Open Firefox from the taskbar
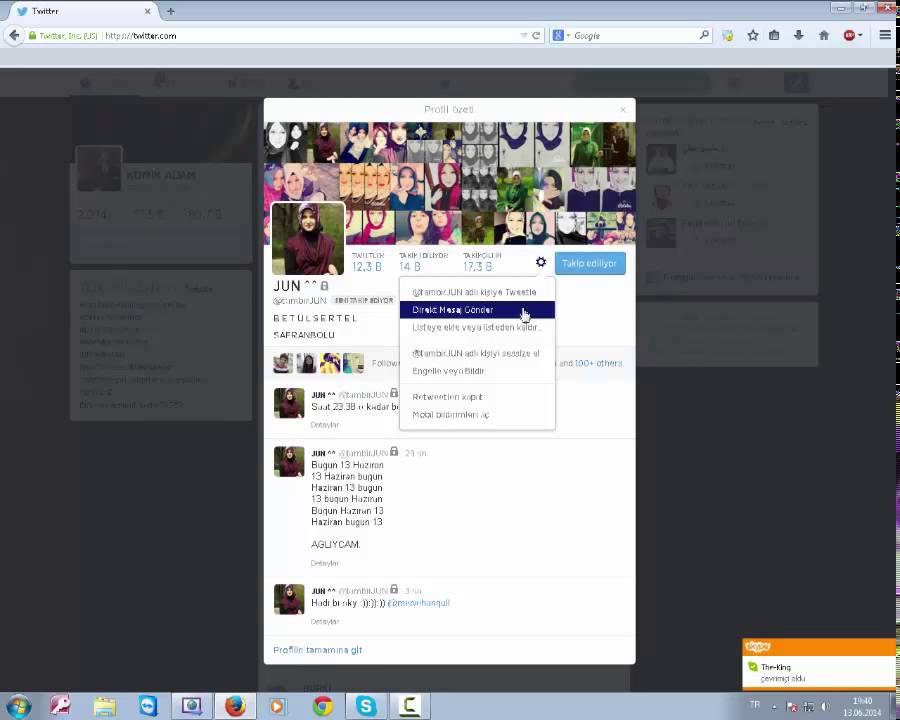Viewport: 900px width, 720px height. coord(235,706)
